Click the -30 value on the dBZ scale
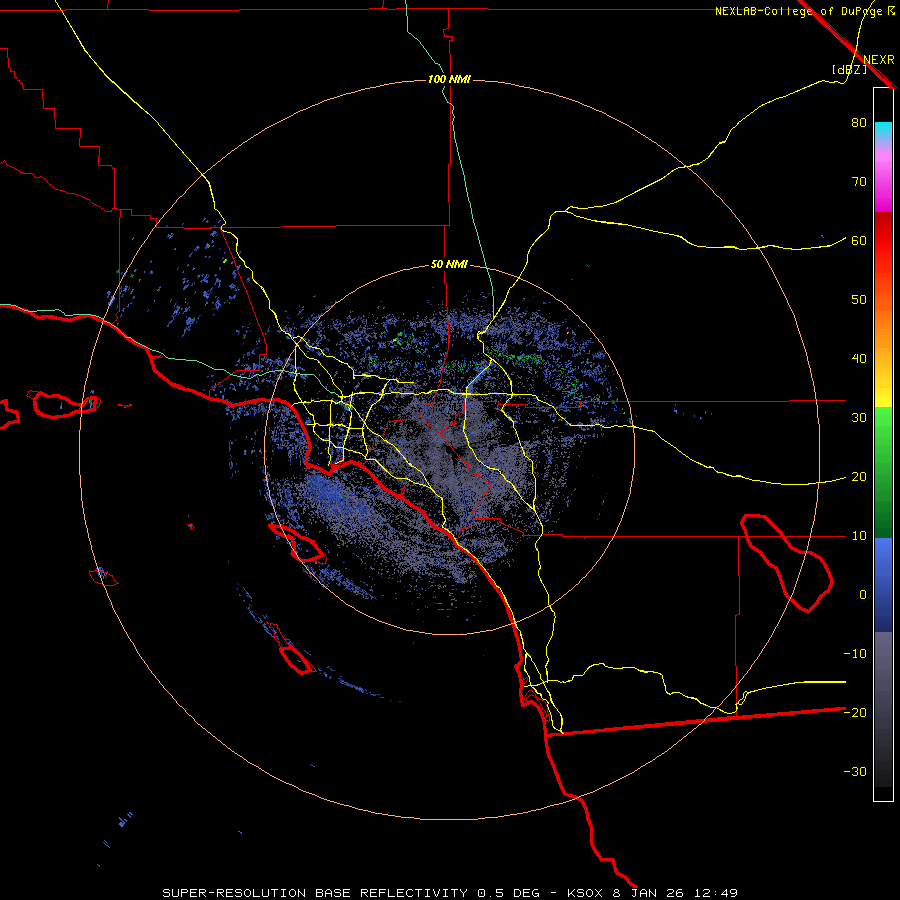900x900 pixels. coord(855,772)
